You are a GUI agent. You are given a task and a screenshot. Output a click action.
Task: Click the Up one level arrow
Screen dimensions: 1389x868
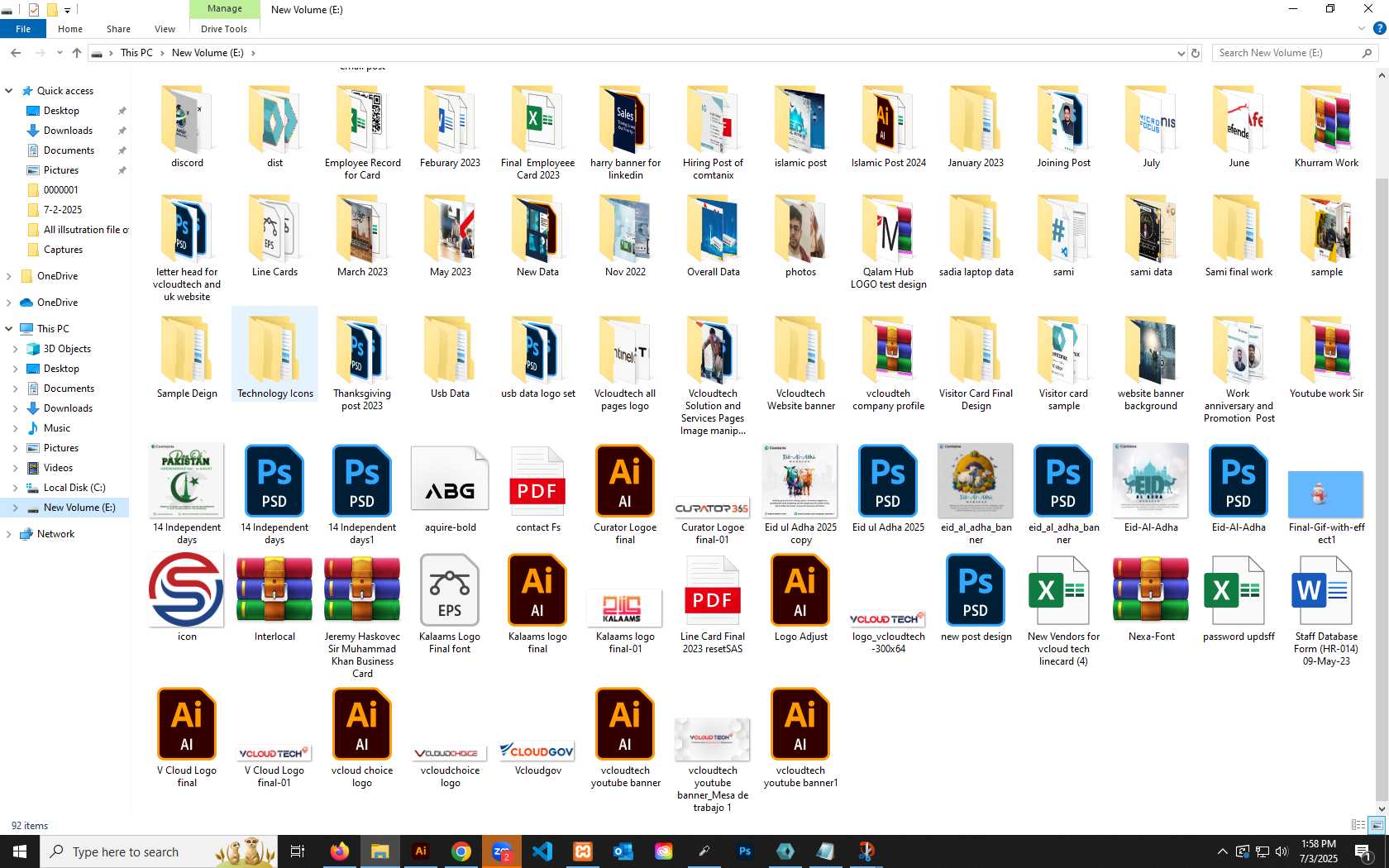(77, 53)
